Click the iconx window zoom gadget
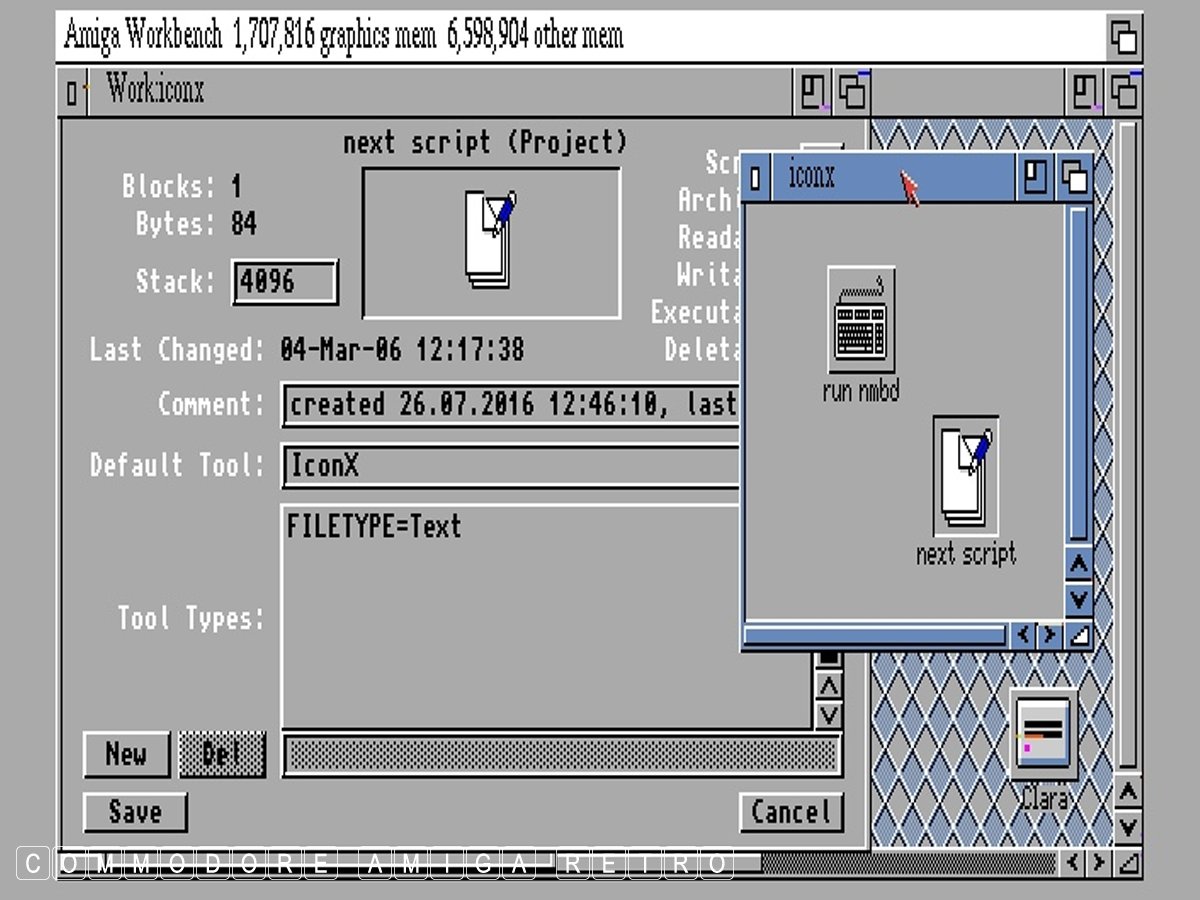The width and height of the screenshot is (1200, 900). (1034, 178)
